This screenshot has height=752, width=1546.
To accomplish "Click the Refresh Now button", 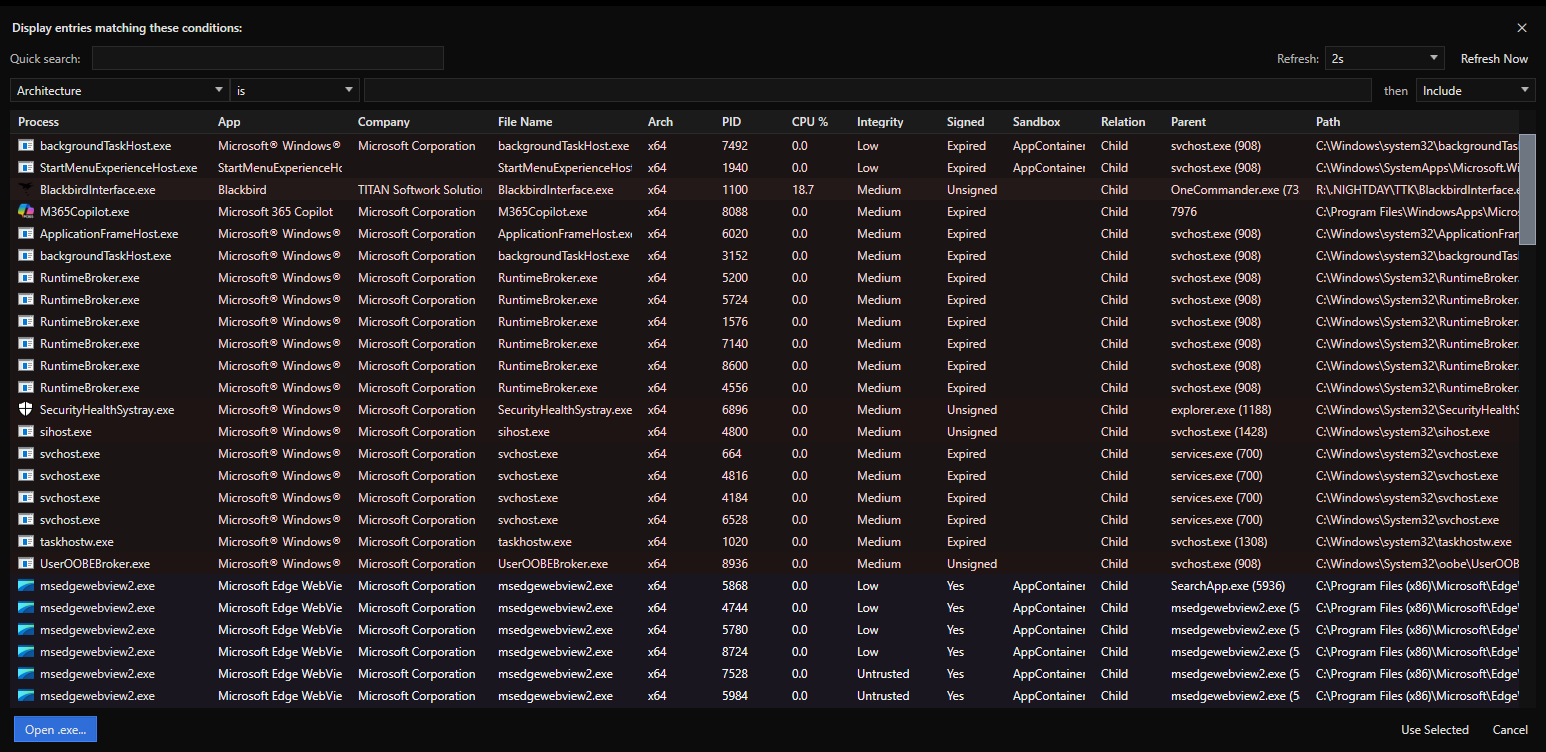I will (1494, 59).
